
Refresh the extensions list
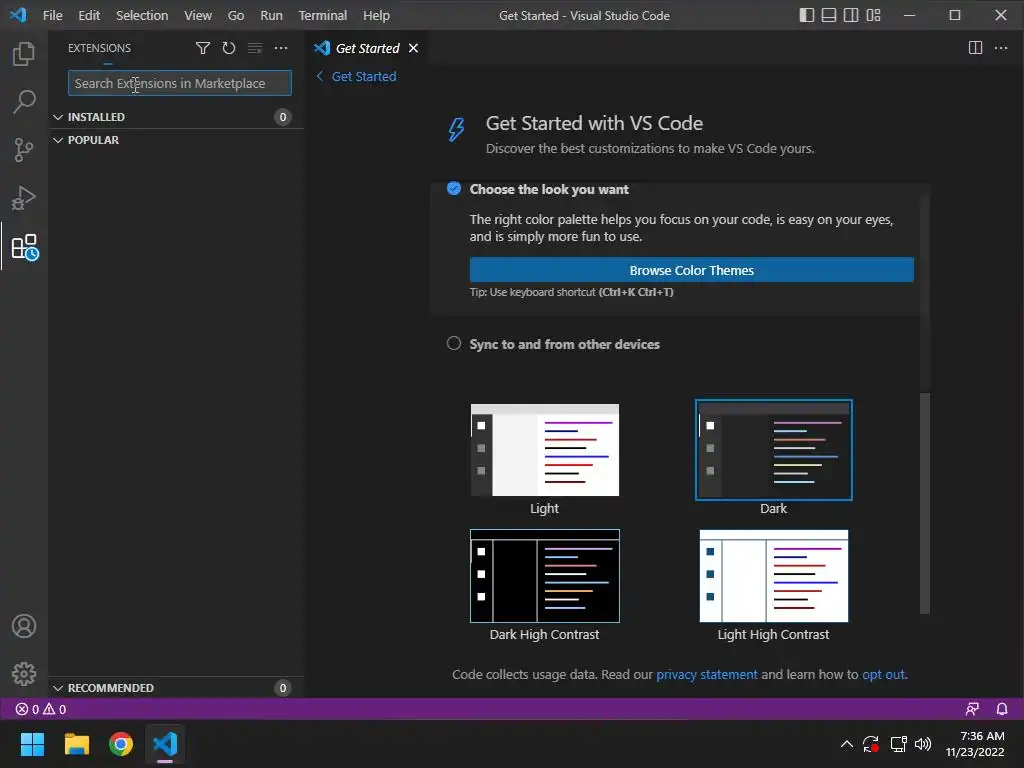(229, 48)
